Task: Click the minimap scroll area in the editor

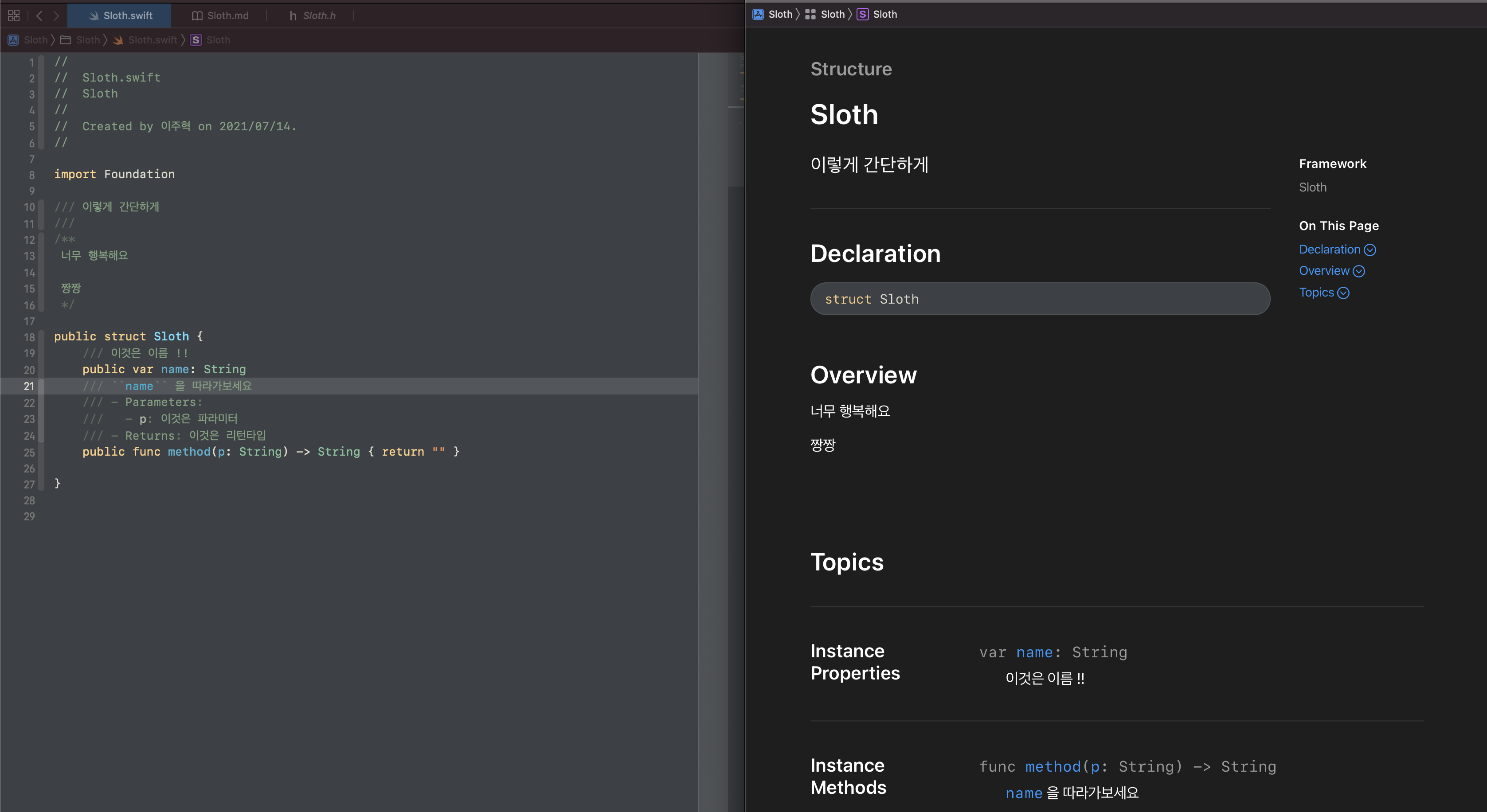Action: click(x=736, y=115)
